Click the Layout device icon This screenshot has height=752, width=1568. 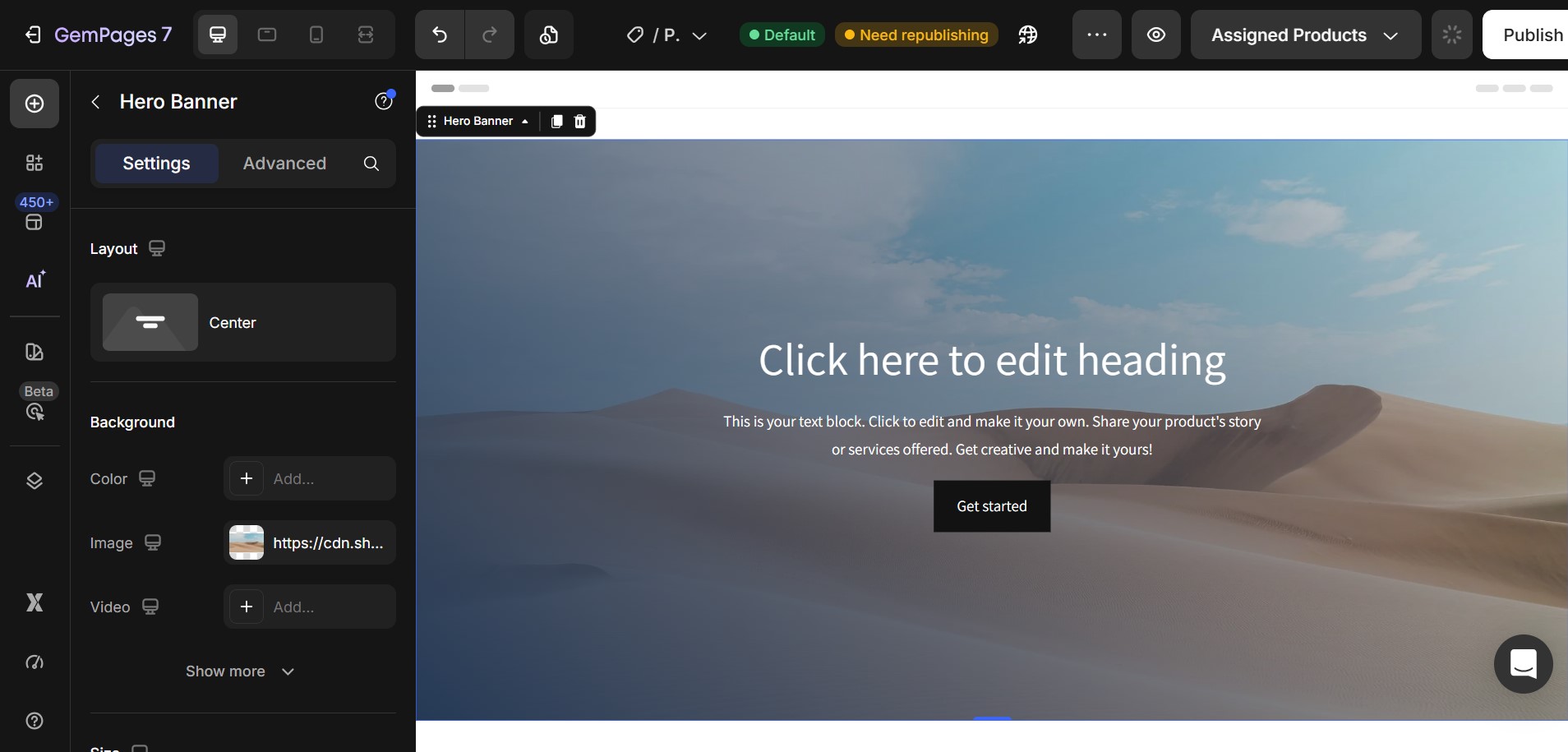pyautogui.click(x=157, y=248)
